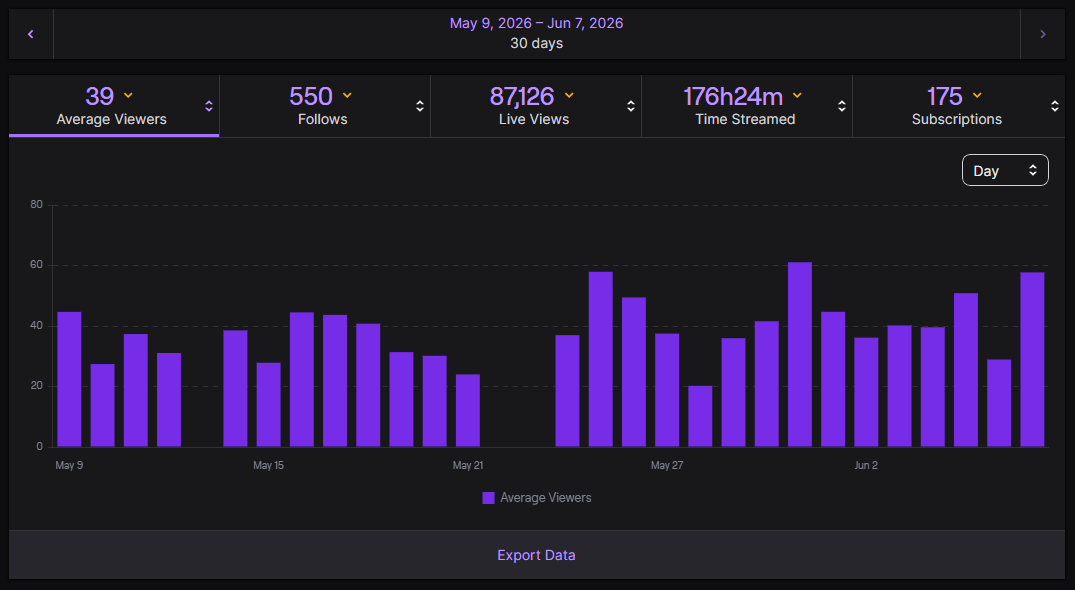Open metric selector arrows on Subscriptions
Viewport: 1075px width, 590px height.
pos(1054,106)
